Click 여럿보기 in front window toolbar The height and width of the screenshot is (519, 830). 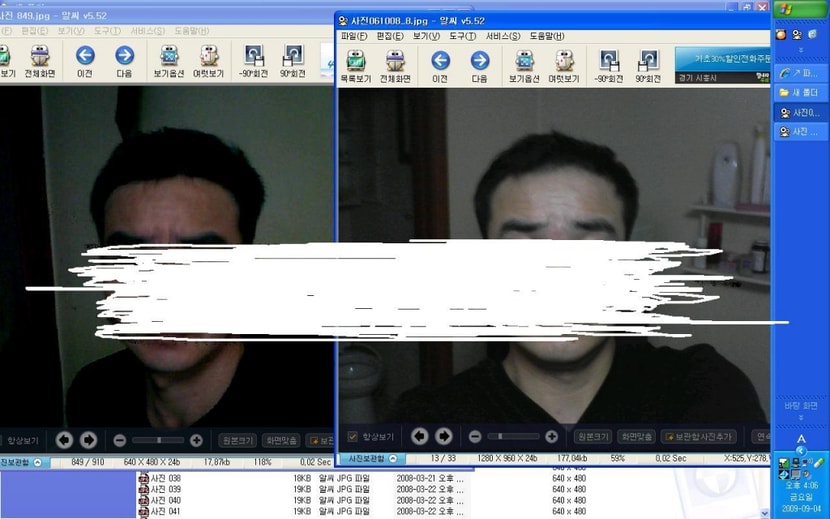click(564, 67)
